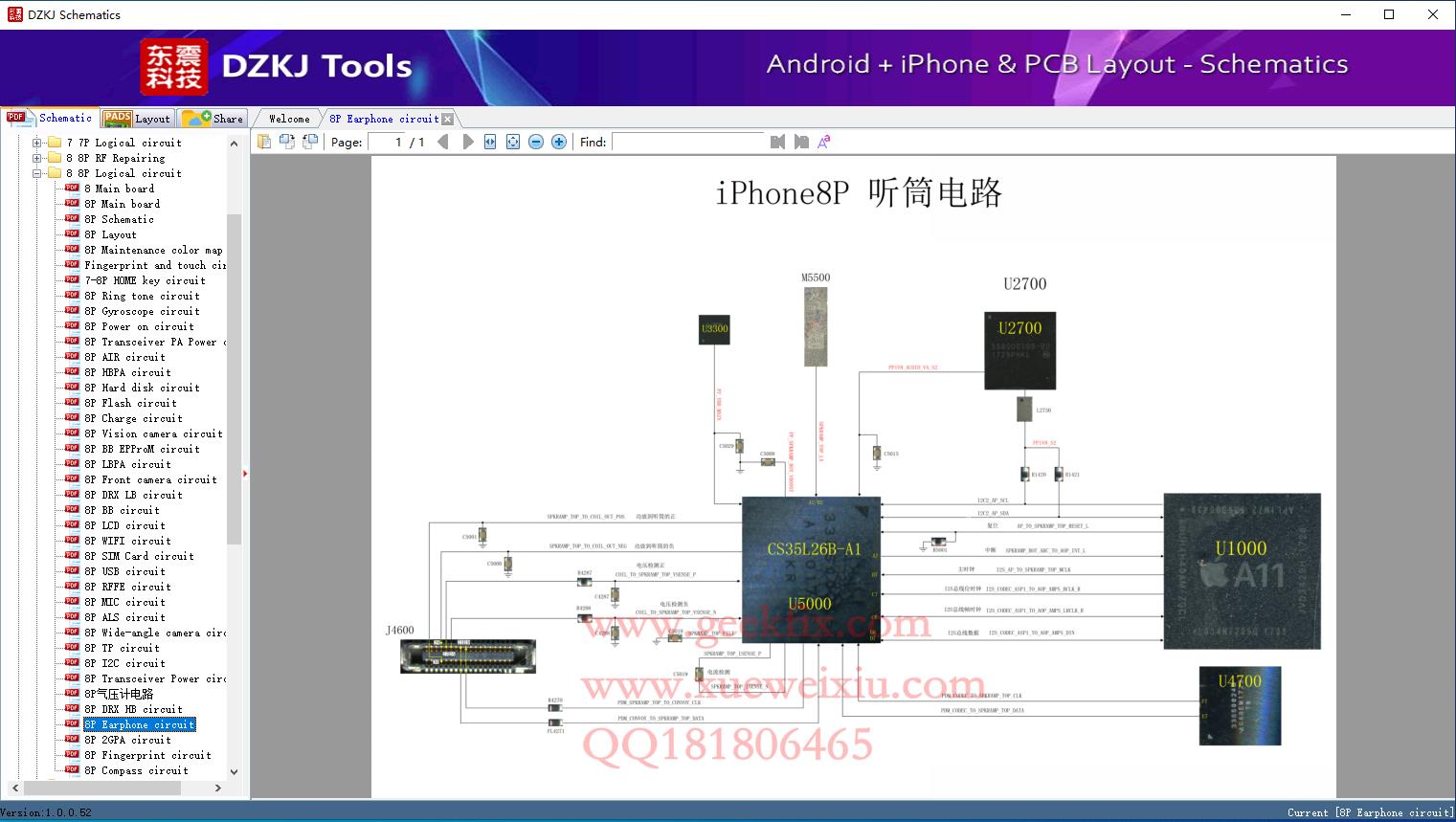The height and width of the screenshot is (822, 1456).
Task: Click the PDF icon beside 8P I2C circuit
Action: click(x=72, y=663)
